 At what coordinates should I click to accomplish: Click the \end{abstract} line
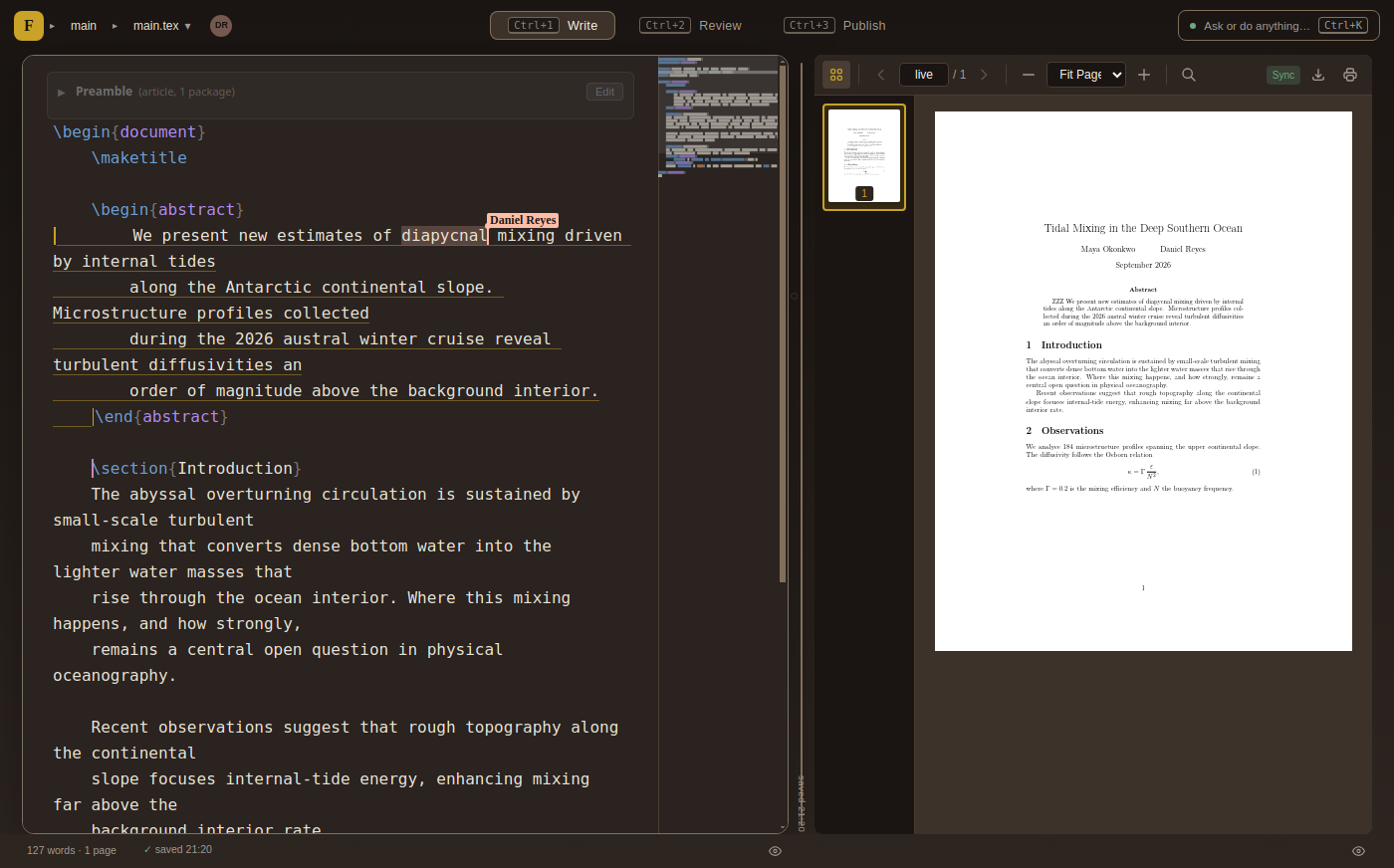(160, 416)
